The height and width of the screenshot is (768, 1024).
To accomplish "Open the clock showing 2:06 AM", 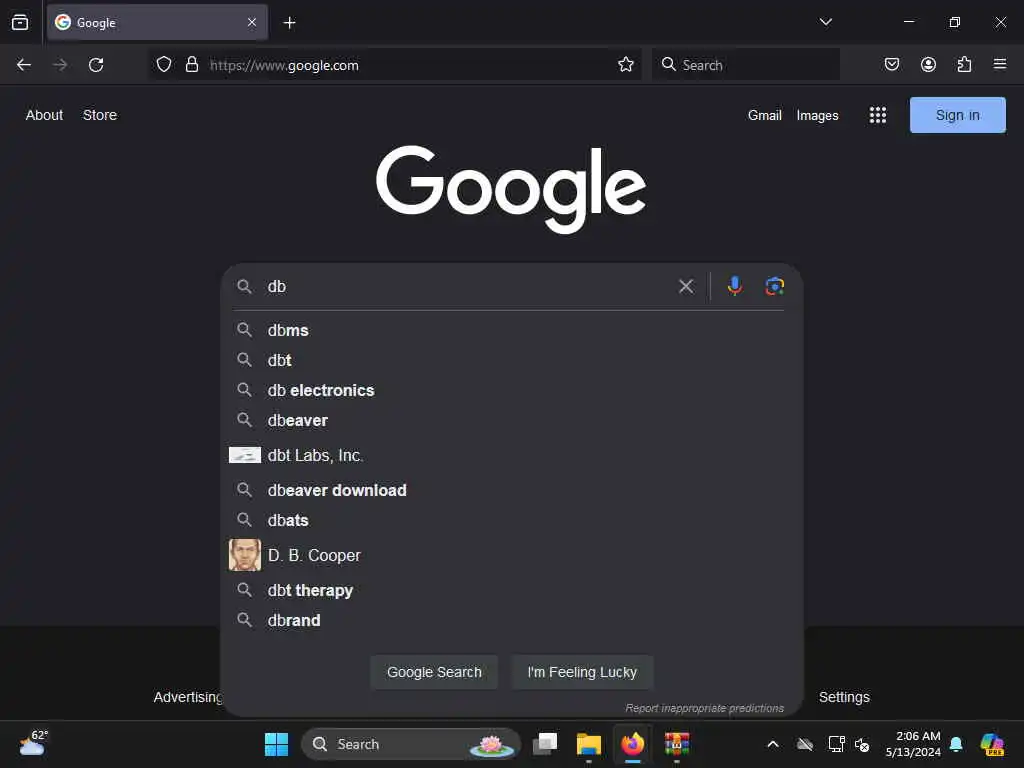I will point(912,744).
